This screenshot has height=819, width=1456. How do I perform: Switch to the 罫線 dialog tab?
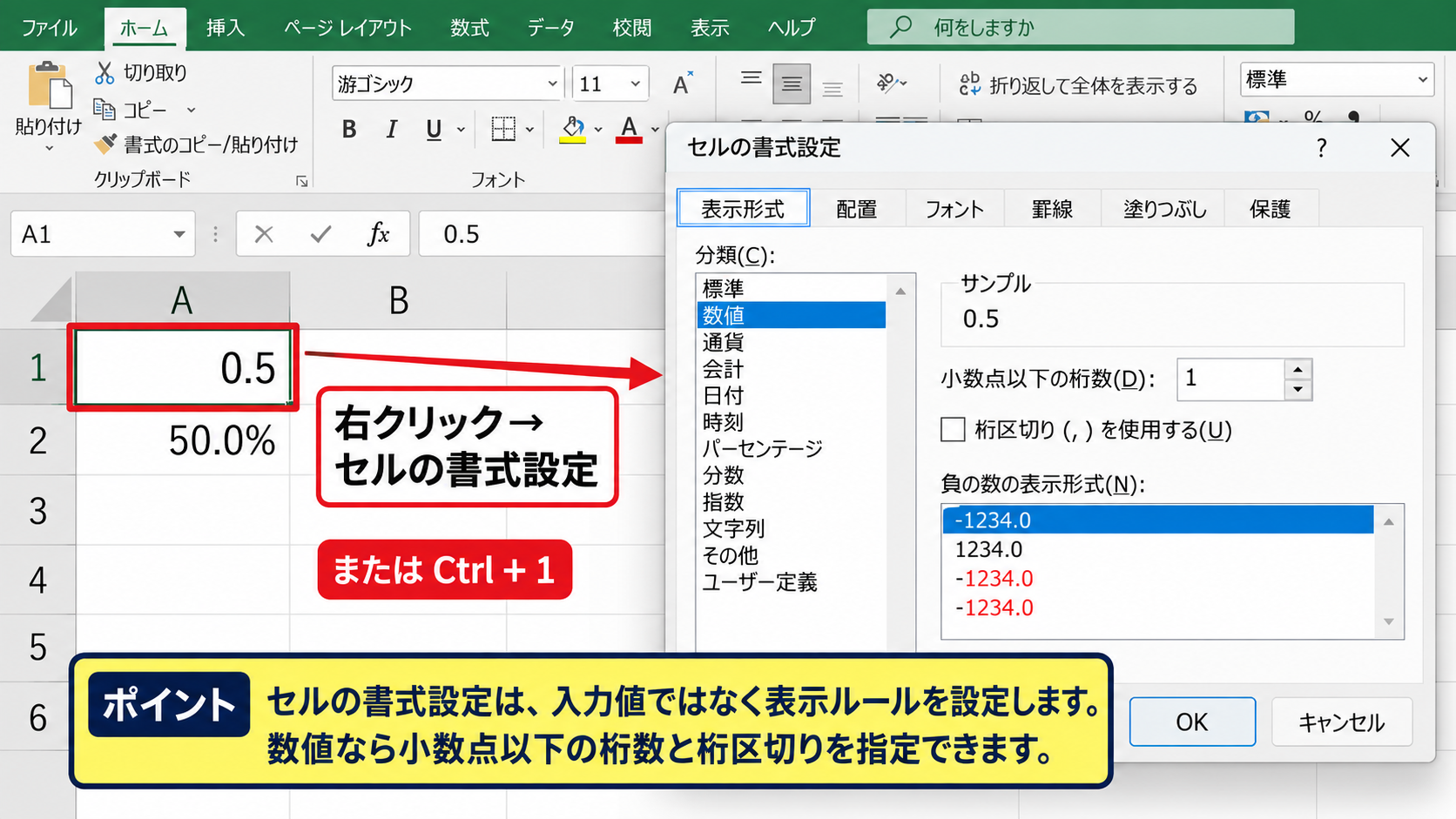1052,209
